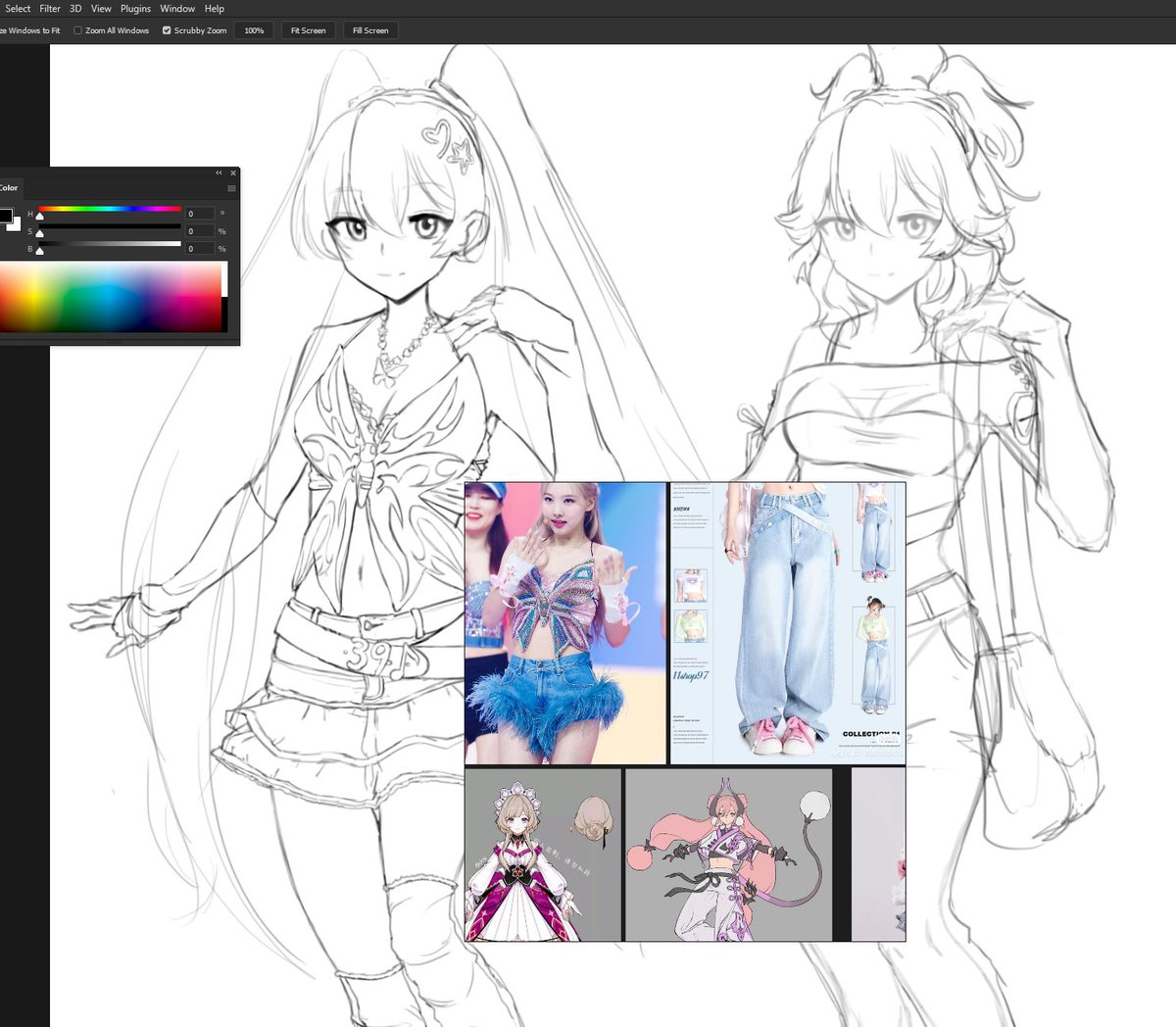Click the 100% zoom button

tap(254, 30)
